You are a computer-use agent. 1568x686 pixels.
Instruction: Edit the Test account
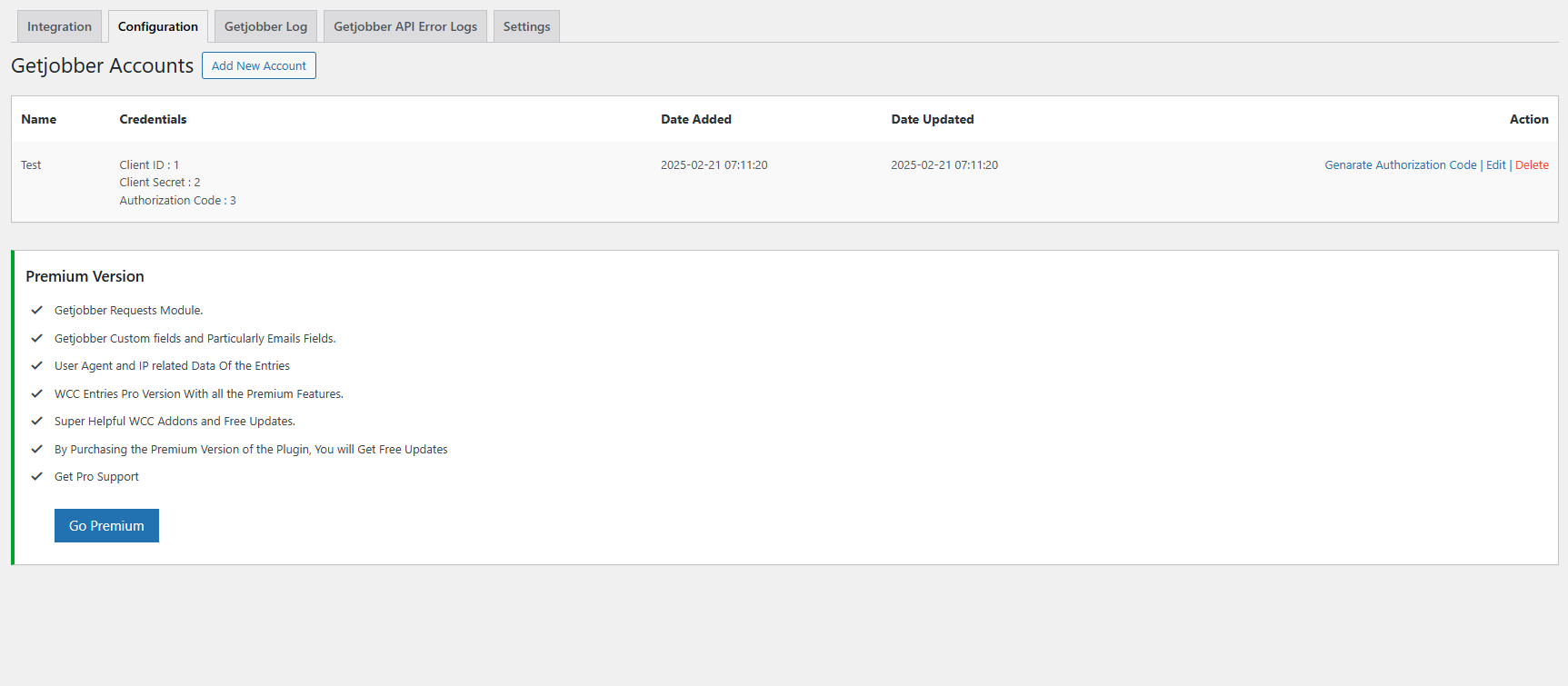(1496, 165)
